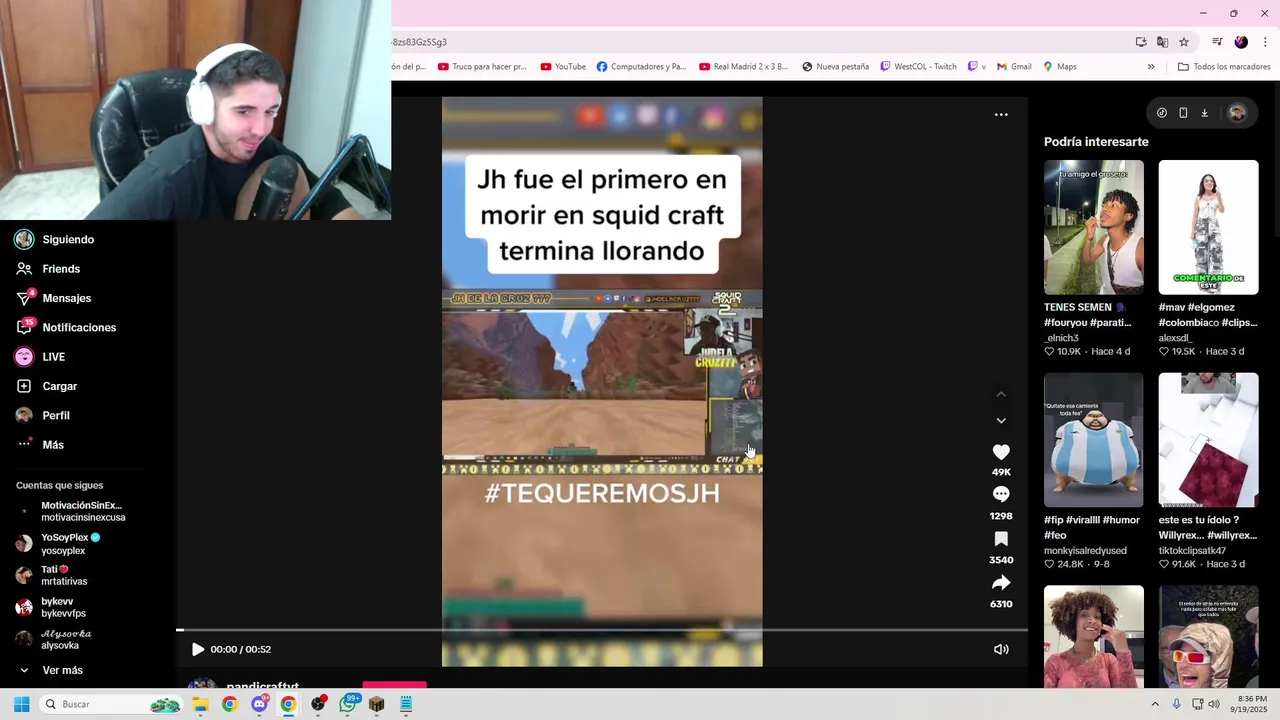Open the Siguiendo feed in sidebar
This screenshot has height=720, width=1280.
tap(54, 239)
